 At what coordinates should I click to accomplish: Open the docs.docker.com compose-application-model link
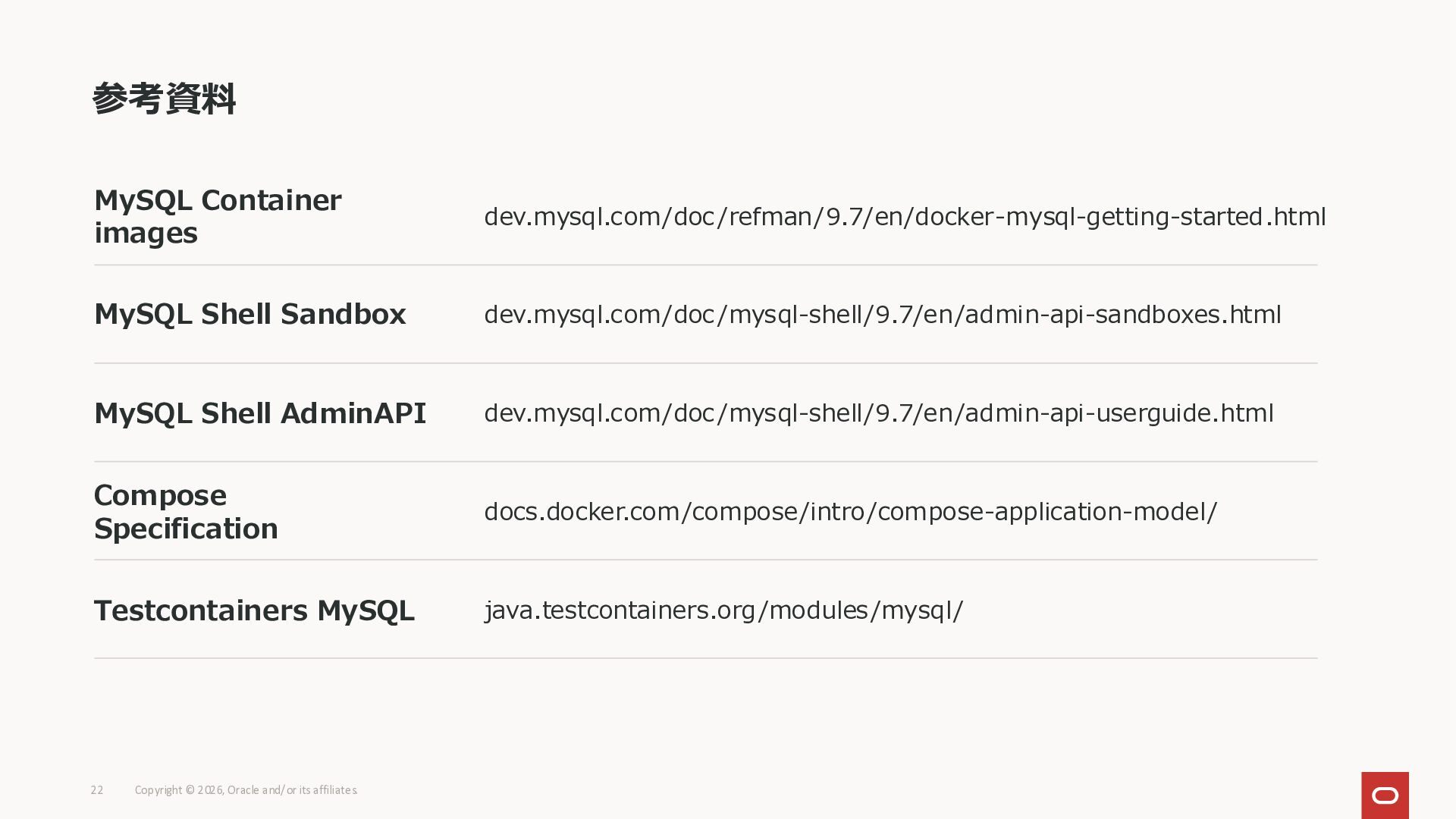851,512
